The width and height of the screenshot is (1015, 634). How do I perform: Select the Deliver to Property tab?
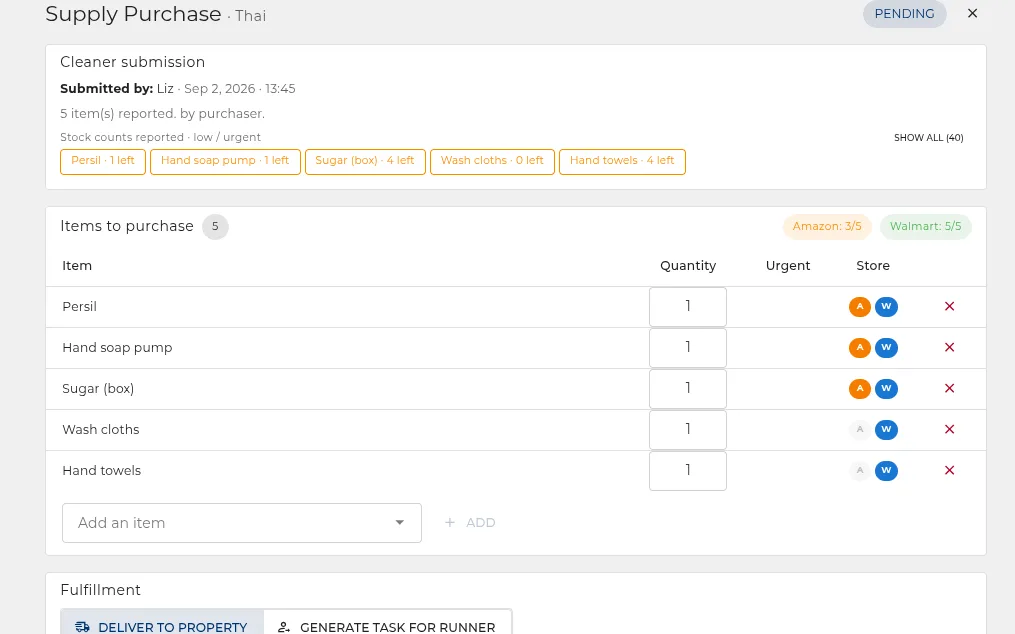[x=162, y=626]
